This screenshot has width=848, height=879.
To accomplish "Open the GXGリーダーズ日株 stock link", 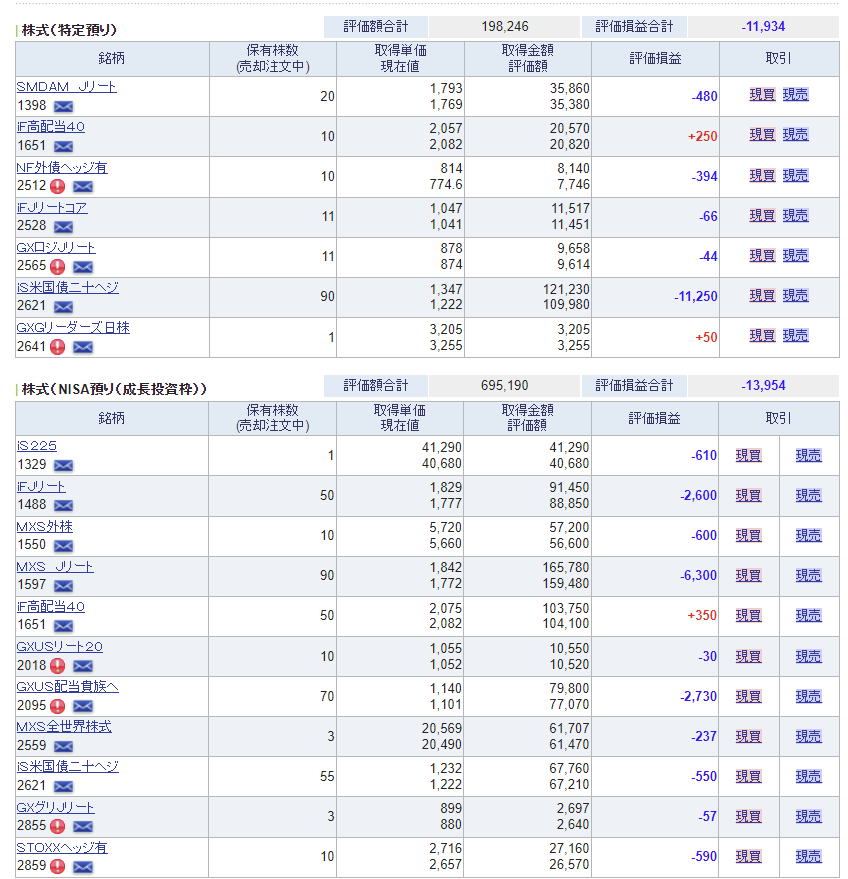I will [x=73, y=327].
